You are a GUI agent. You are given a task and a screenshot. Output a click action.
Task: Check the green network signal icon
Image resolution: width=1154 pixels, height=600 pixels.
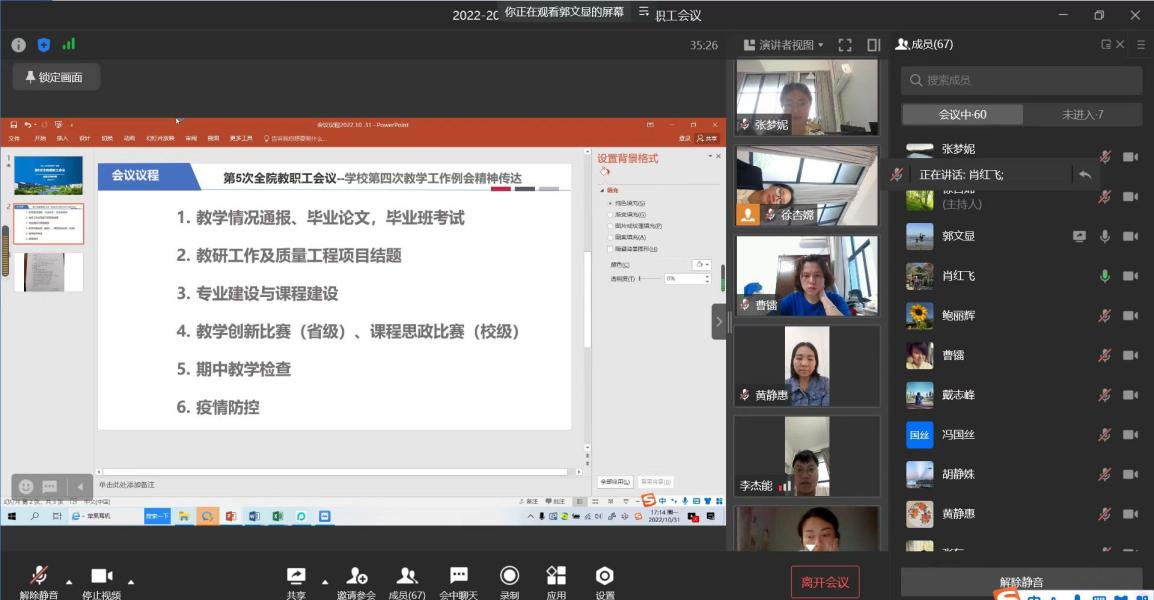68,44
